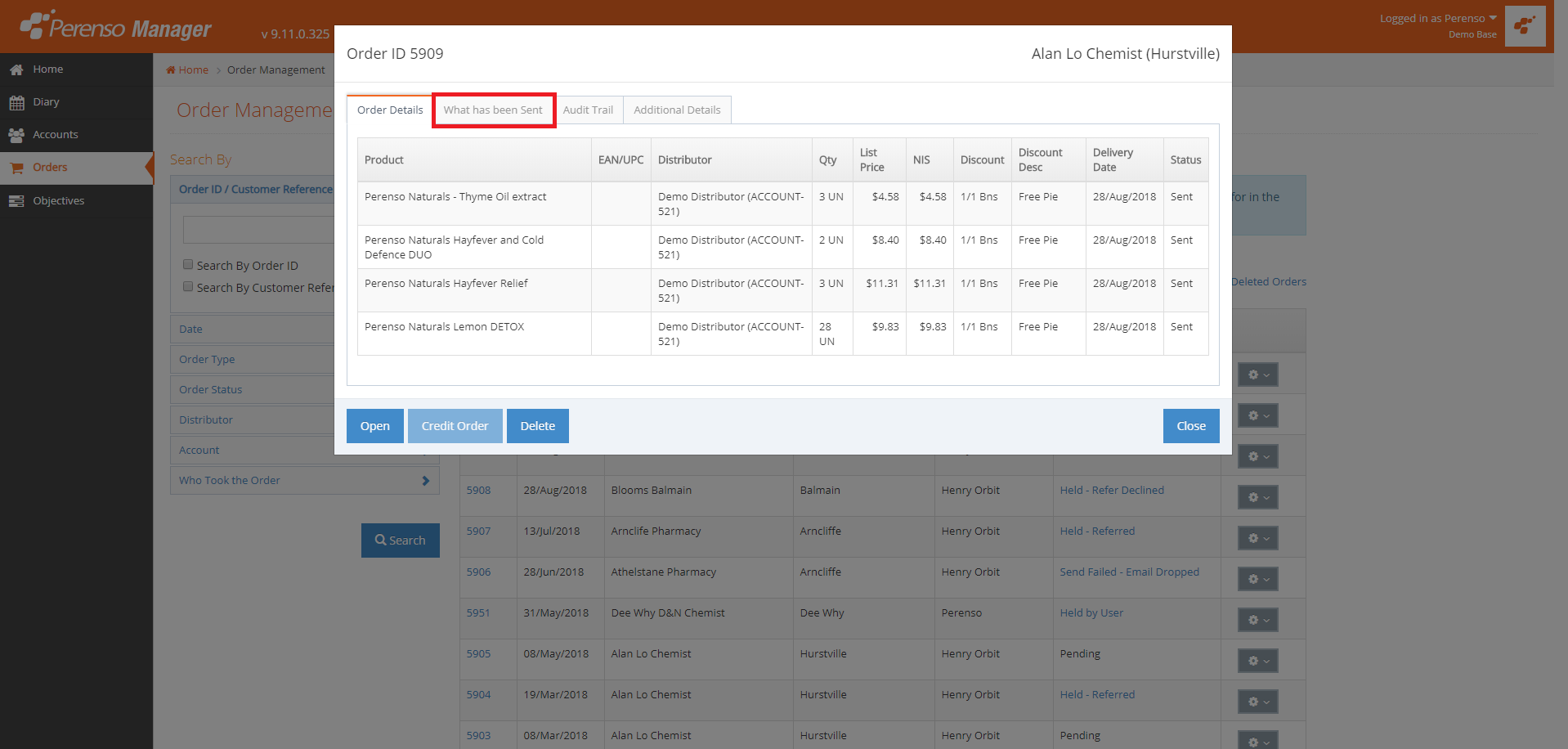Open order 5906 link
Image resolution: width=1568 pixels, height=749 pixels.
[479, 572]
